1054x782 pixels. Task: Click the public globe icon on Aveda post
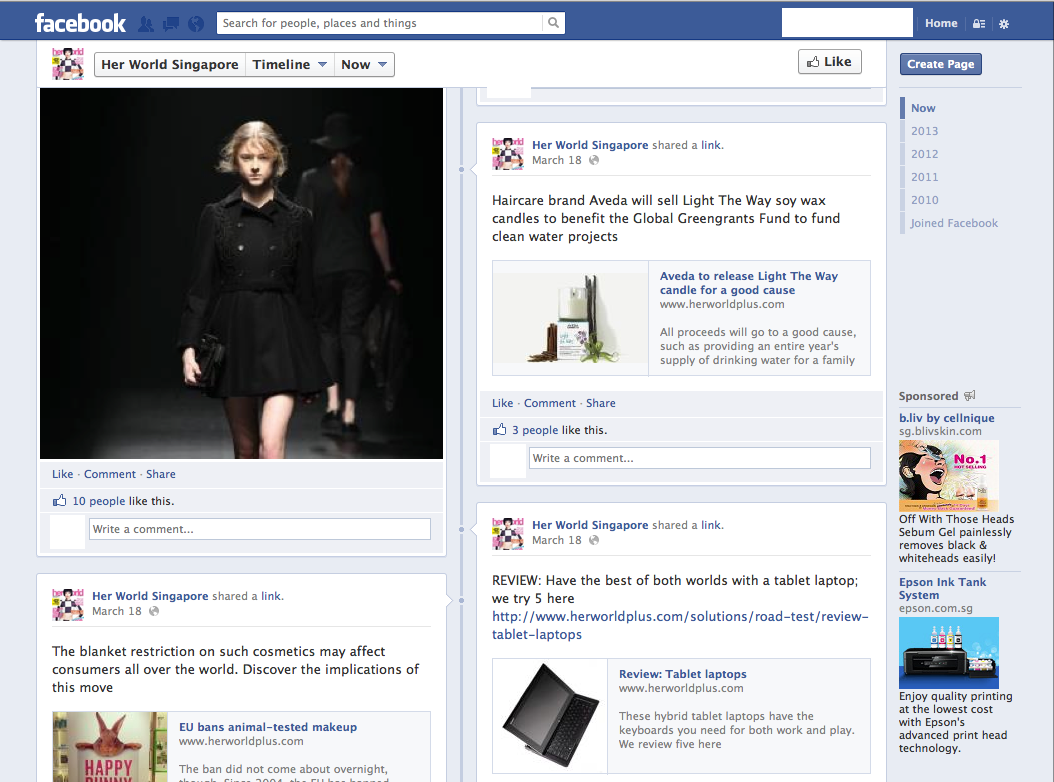pos(594,160)
